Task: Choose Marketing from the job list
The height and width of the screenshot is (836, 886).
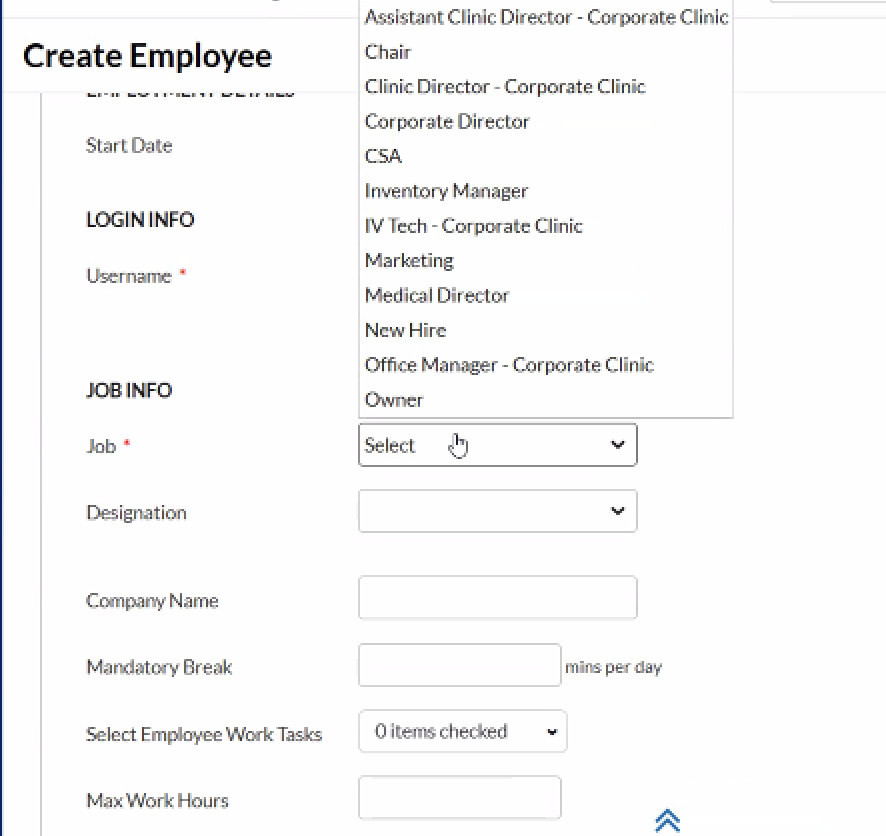Action: 546,260
